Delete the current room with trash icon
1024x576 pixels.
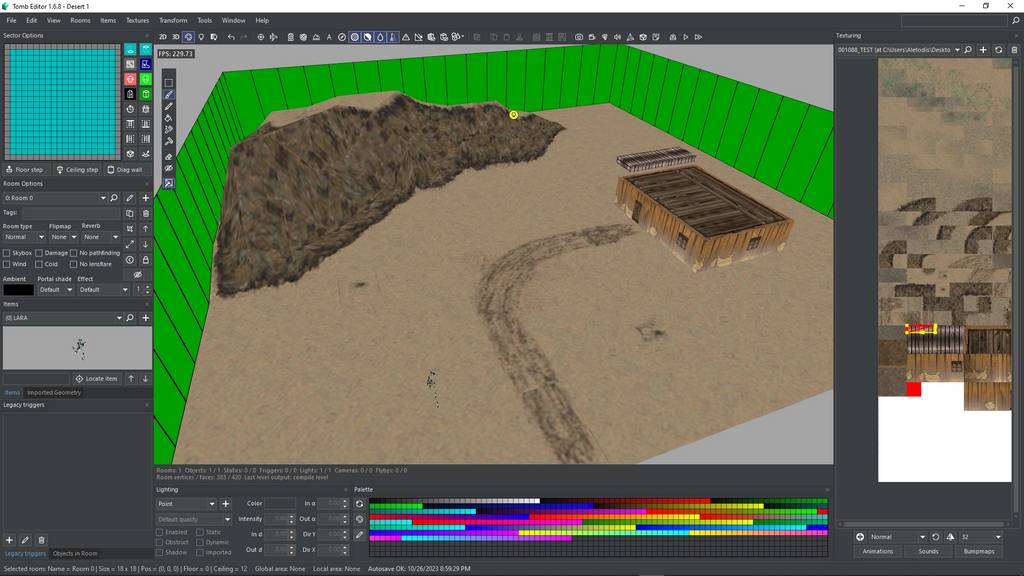[146, 213]
